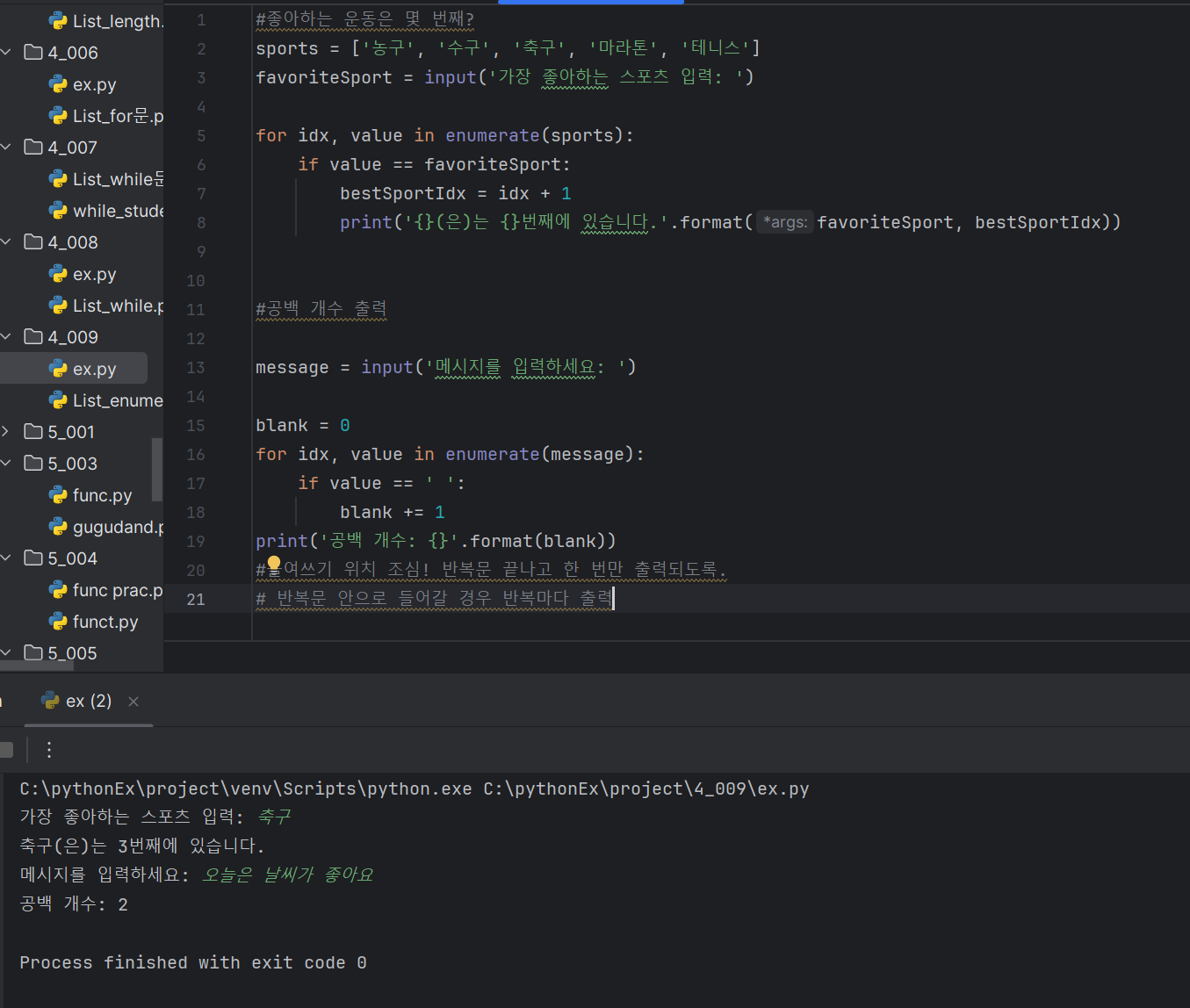
Task: Click Python icon beside List_for문 file
Action: point(58,116)
